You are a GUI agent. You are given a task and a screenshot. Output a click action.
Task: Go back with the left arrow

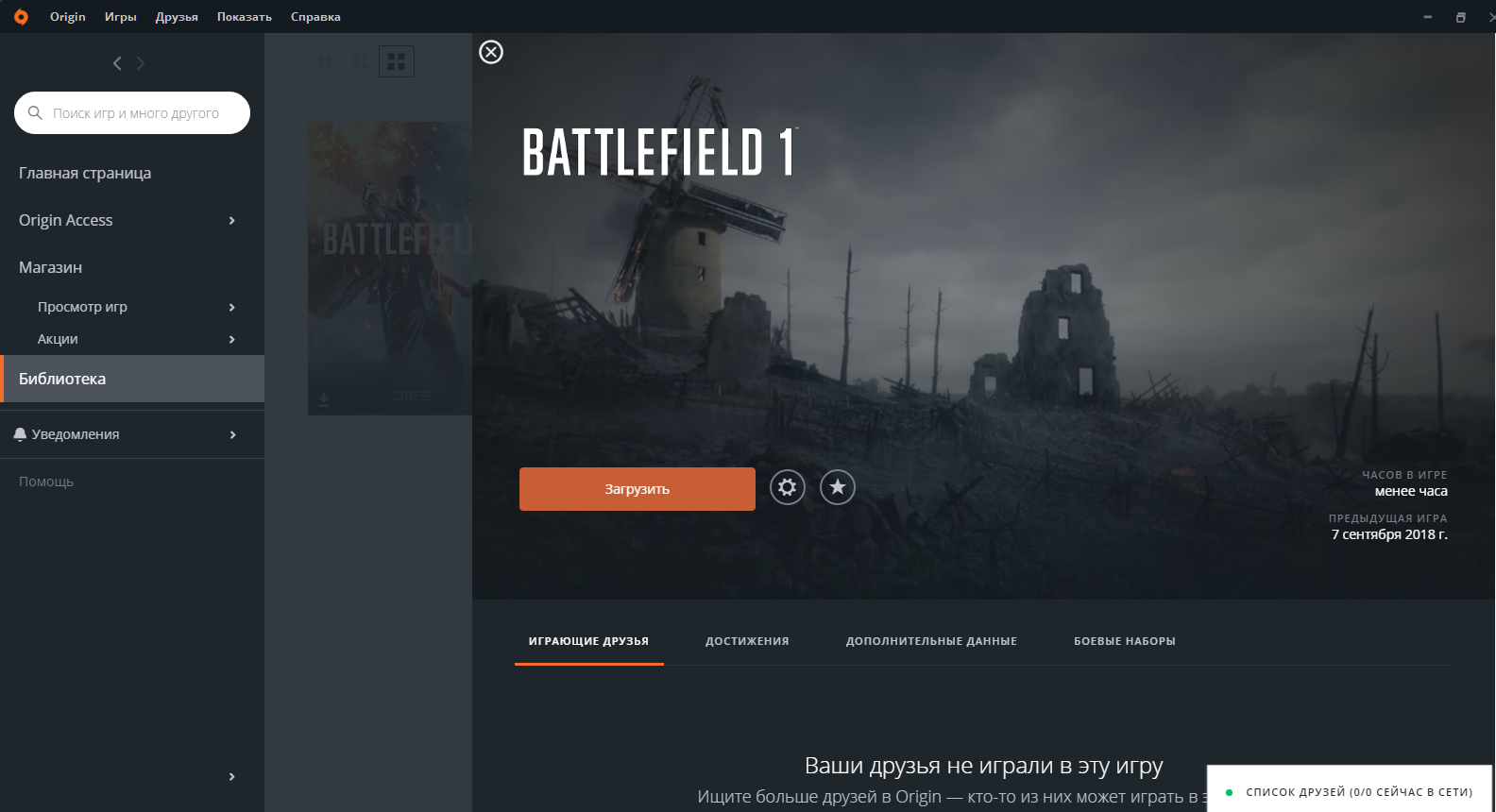pos(117,63)
